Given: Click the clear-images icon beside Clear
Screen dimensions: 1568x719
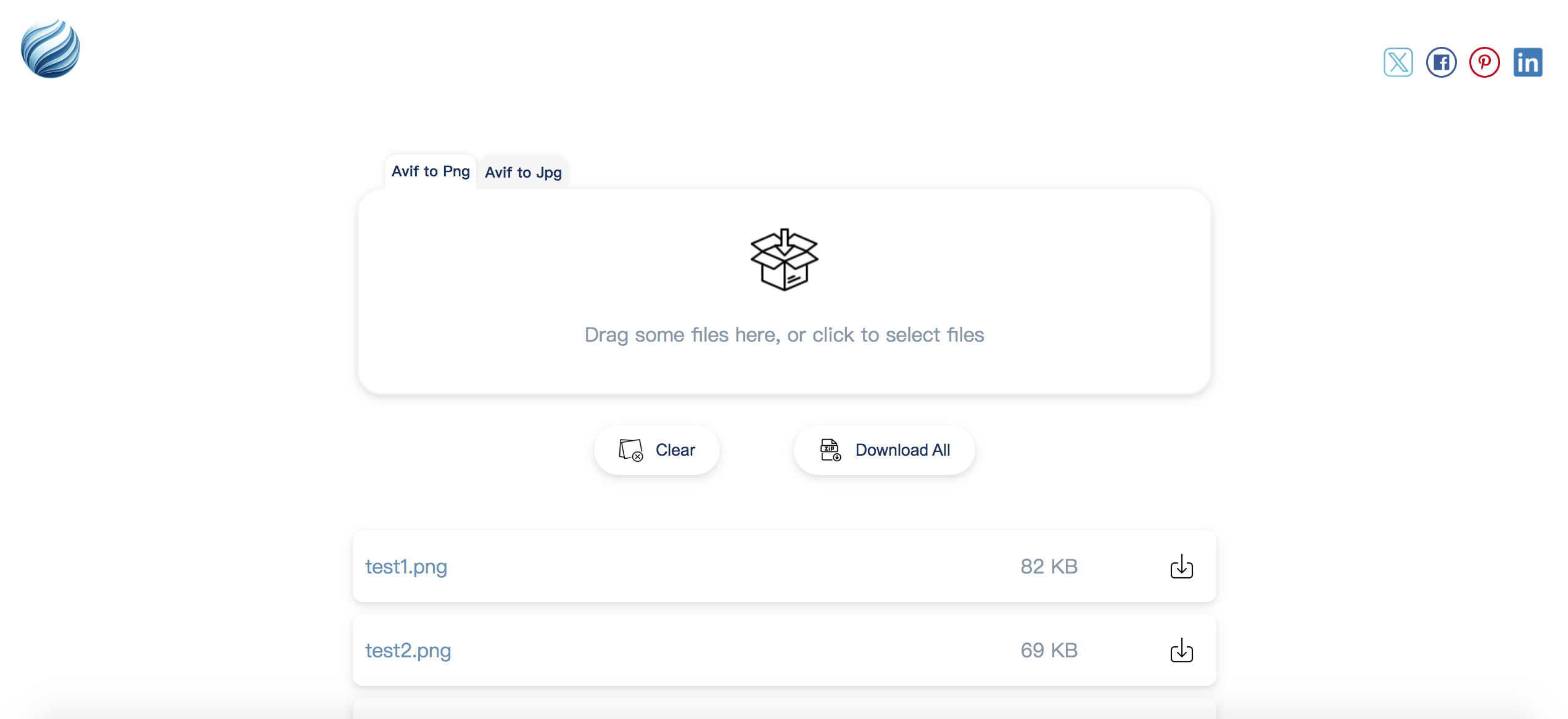Looking at the screenshot, I should (630, 450).
